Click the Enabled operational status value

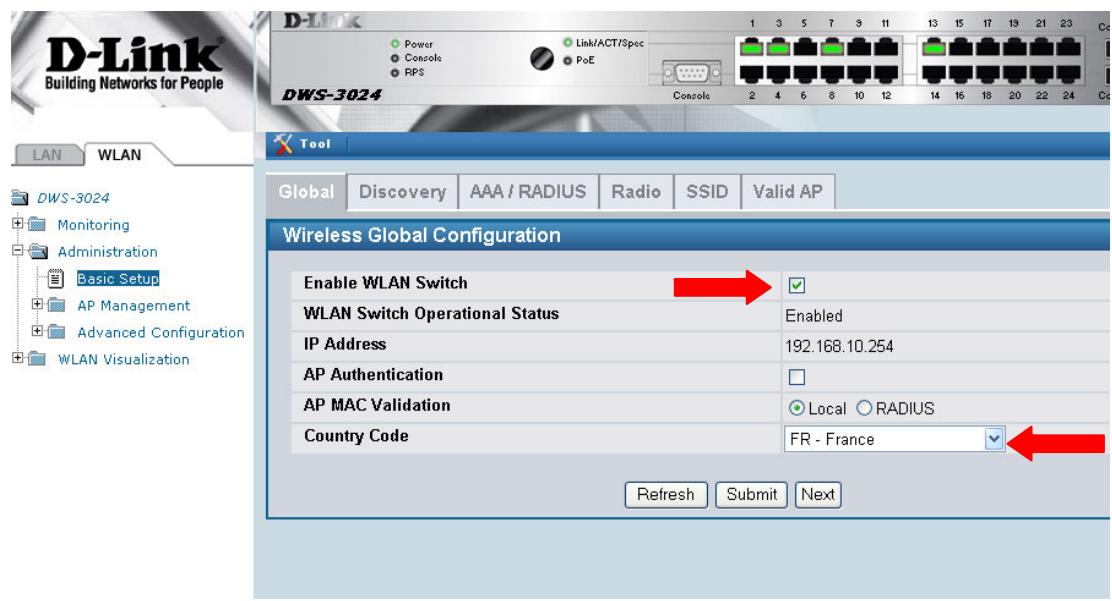813,316
